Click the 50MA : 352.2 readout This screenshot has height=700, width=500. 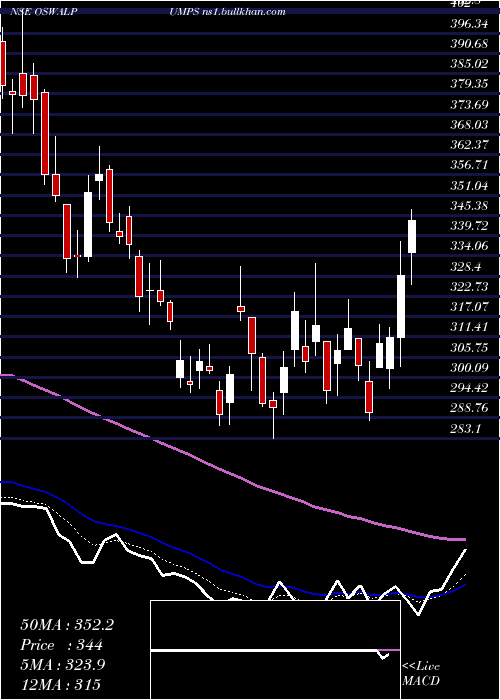67,625
